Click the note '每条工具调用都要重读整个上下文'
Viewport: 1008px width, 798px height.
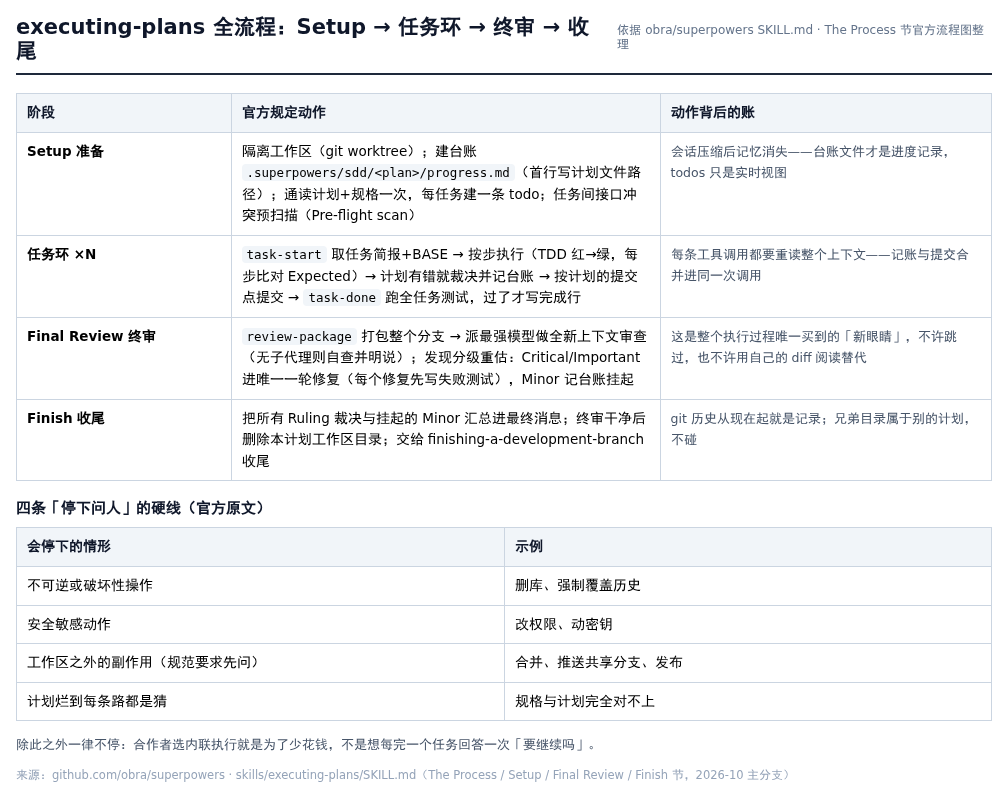pos(768,255)
